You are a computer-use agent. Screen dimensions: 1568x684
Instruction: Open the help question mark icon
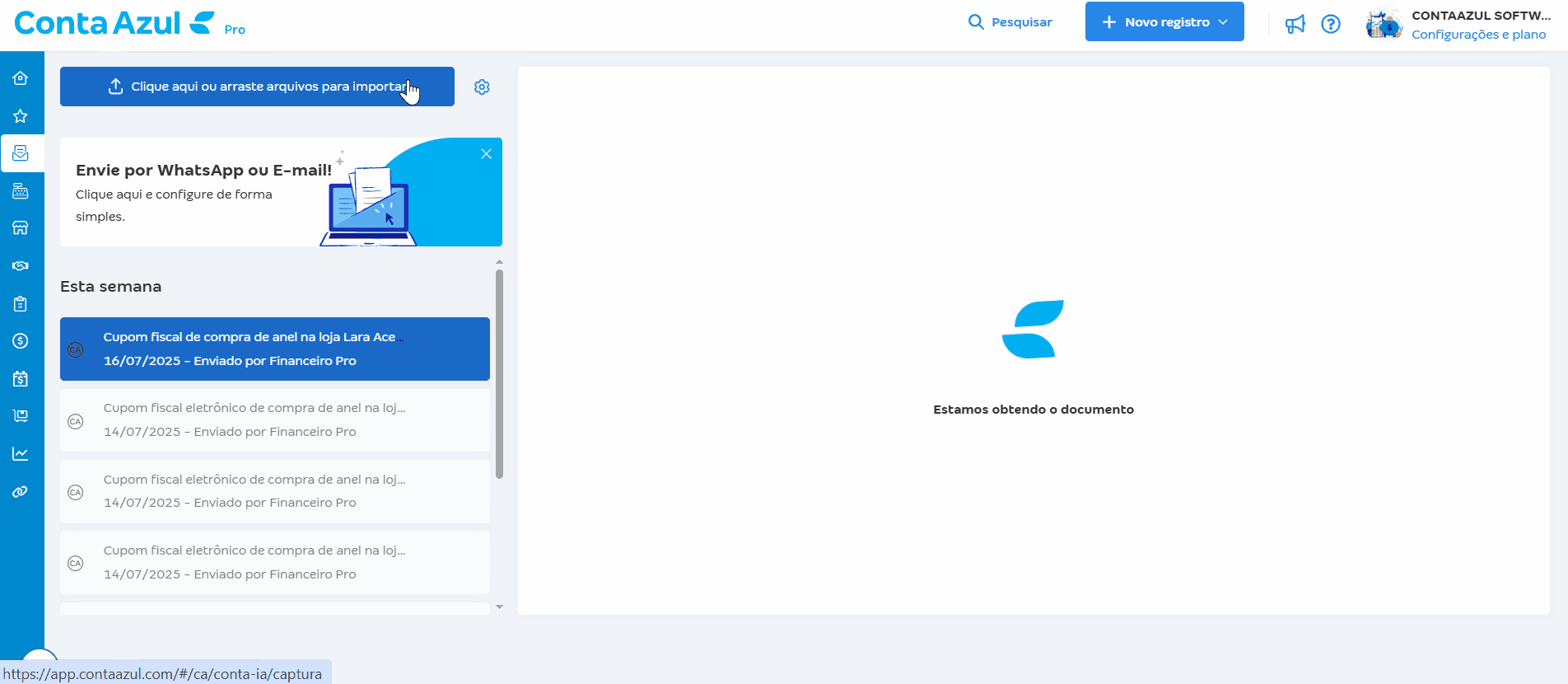pyautogui.click(x=1331, y=24)
